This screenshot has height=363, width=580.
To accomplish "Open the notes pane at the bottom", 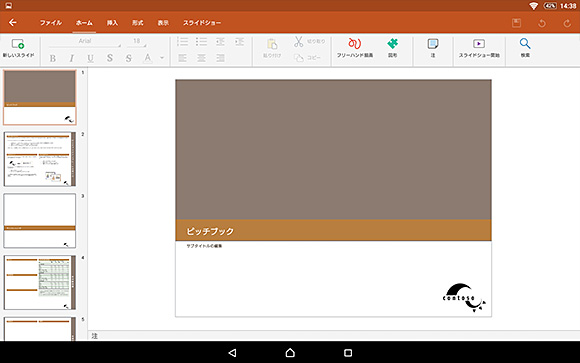I will (334, 336).
